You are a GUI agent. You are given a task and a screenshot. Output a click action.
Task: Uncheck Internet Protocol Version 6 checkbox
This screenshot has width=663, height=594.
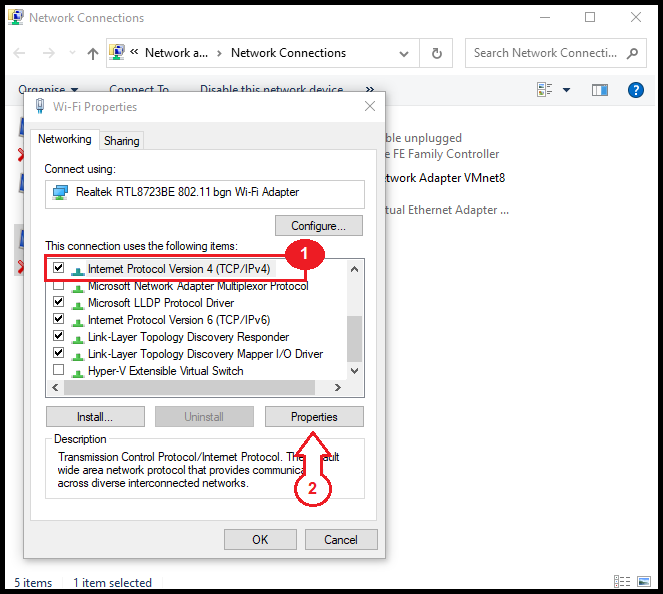[58, 319]
